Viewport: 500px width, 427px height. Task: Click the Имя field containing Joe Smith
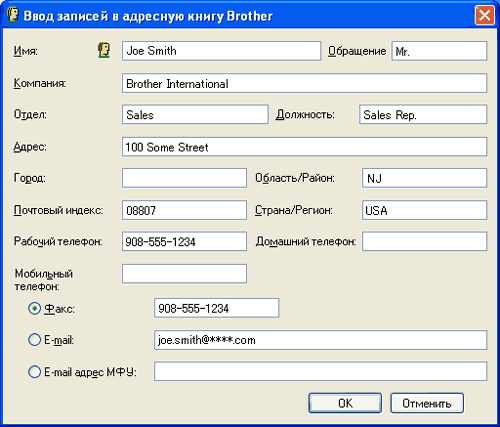tap(221, 51)
